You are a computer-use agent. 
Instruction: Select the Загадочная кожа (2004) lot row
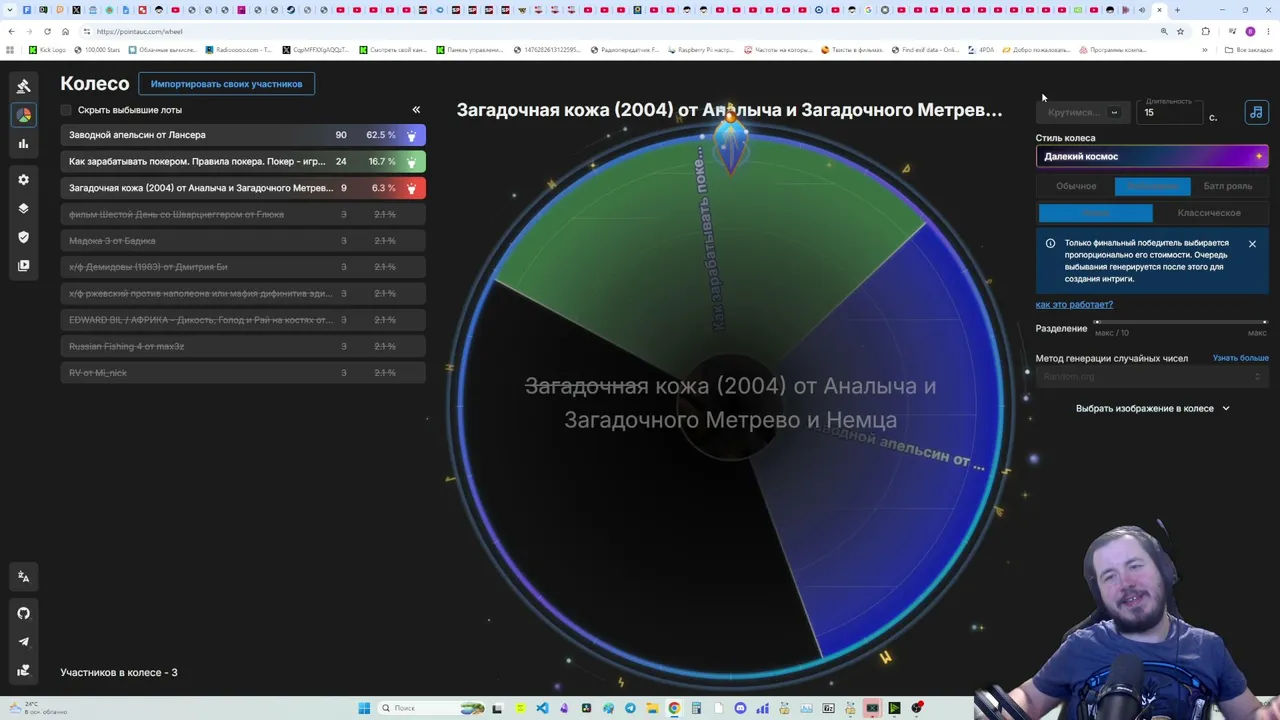(243, 188)
